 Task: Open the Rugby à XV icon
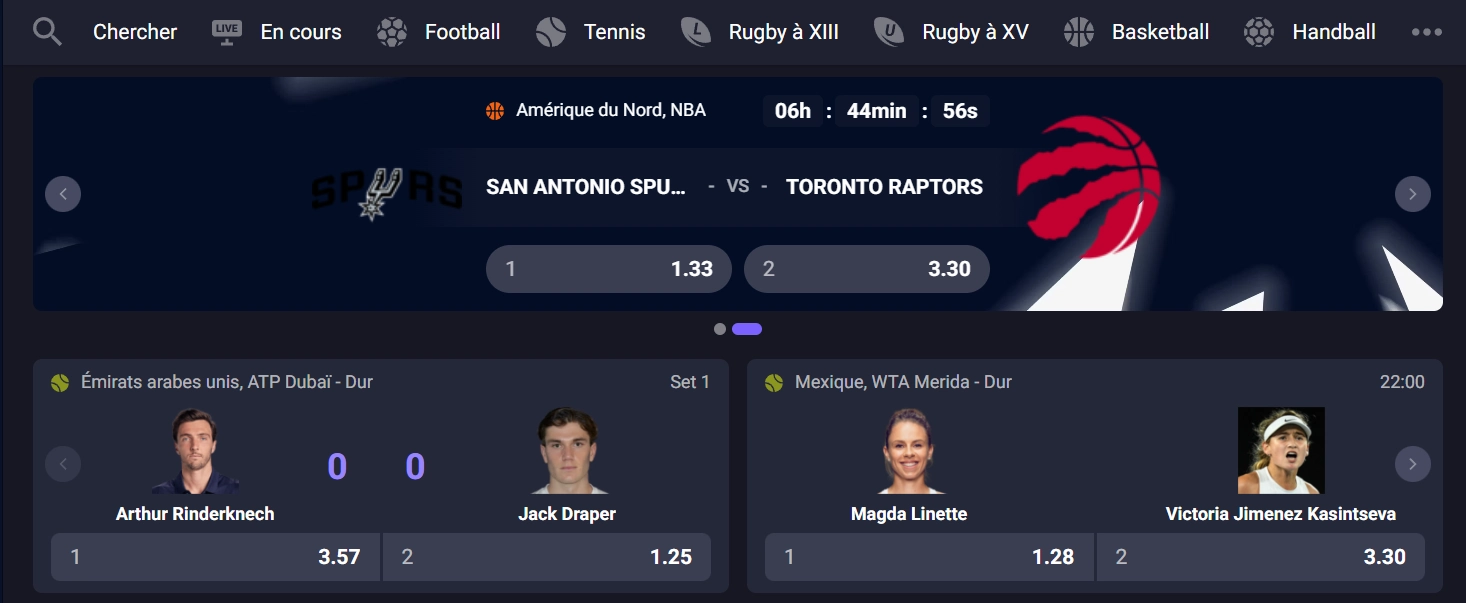(889, 32)
